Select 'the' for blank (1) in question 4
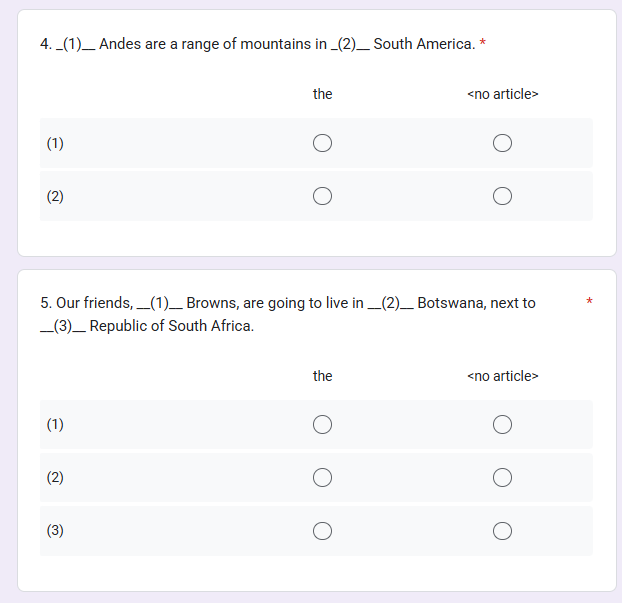The width and height of the screenshot is (622, 603). 322,143
